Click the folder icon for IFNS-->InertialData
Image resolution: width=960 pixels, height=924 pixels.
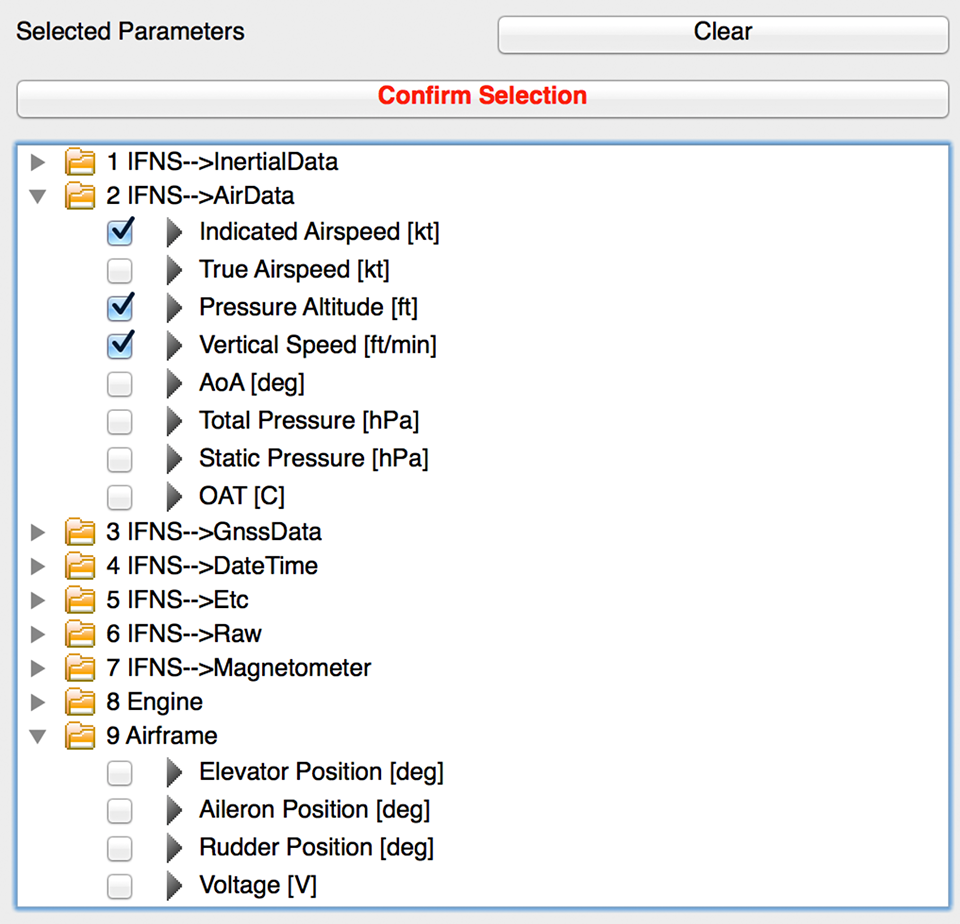coord(80,161)
